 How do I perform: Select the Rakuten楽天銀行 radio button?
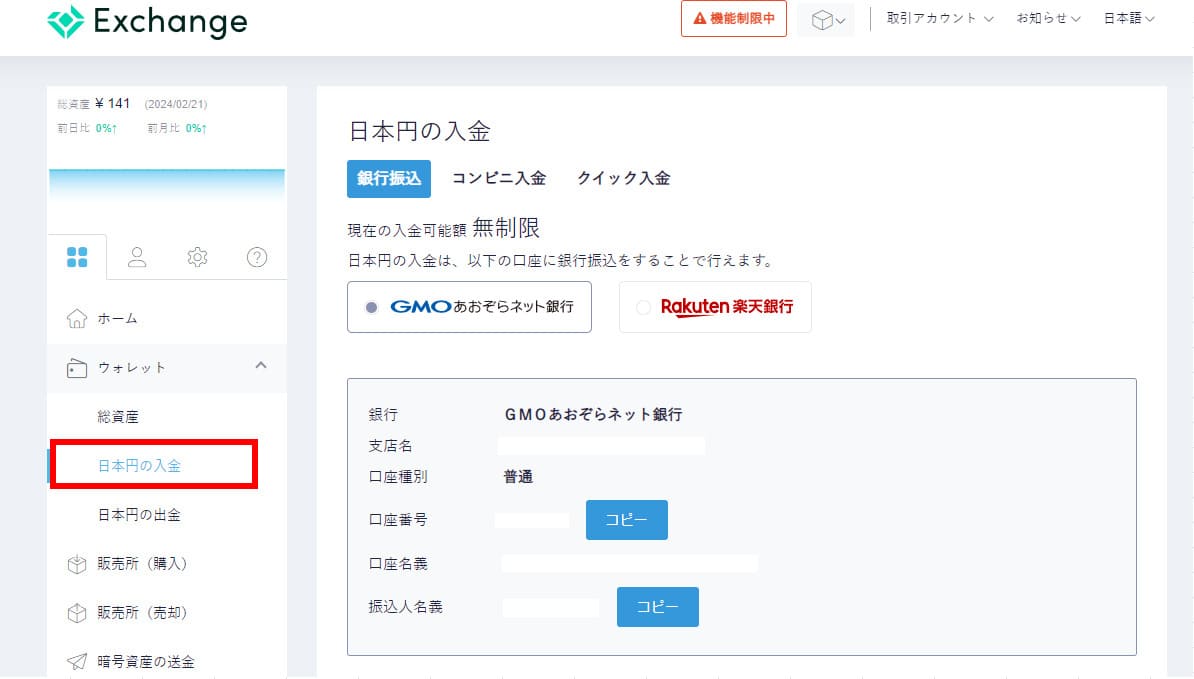(643, 307)
